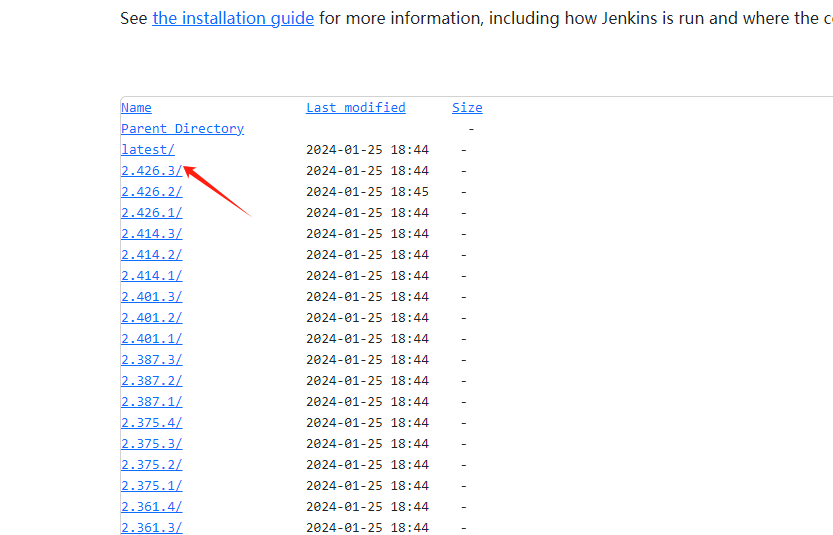Open the 2.401.1/ version folder
Viewport: 833px width, 535px height.
(x=151, y=338)
